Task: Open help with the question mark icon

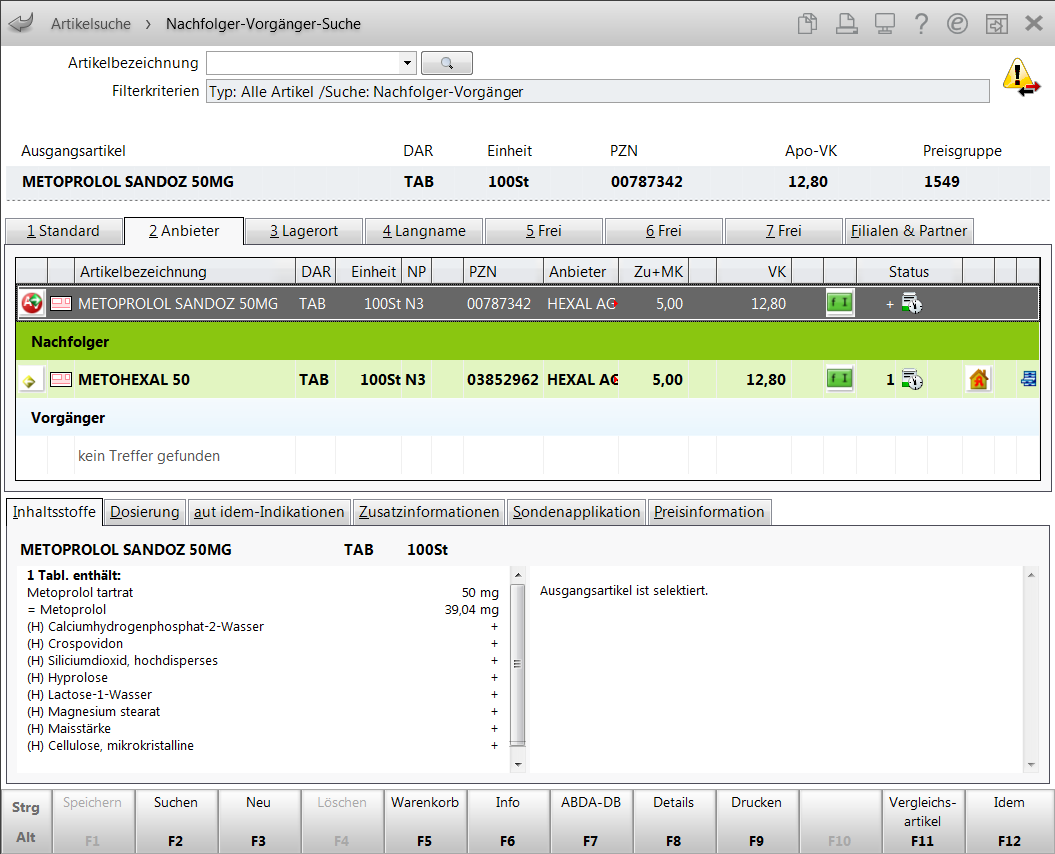Action: [x=921, y=24]
